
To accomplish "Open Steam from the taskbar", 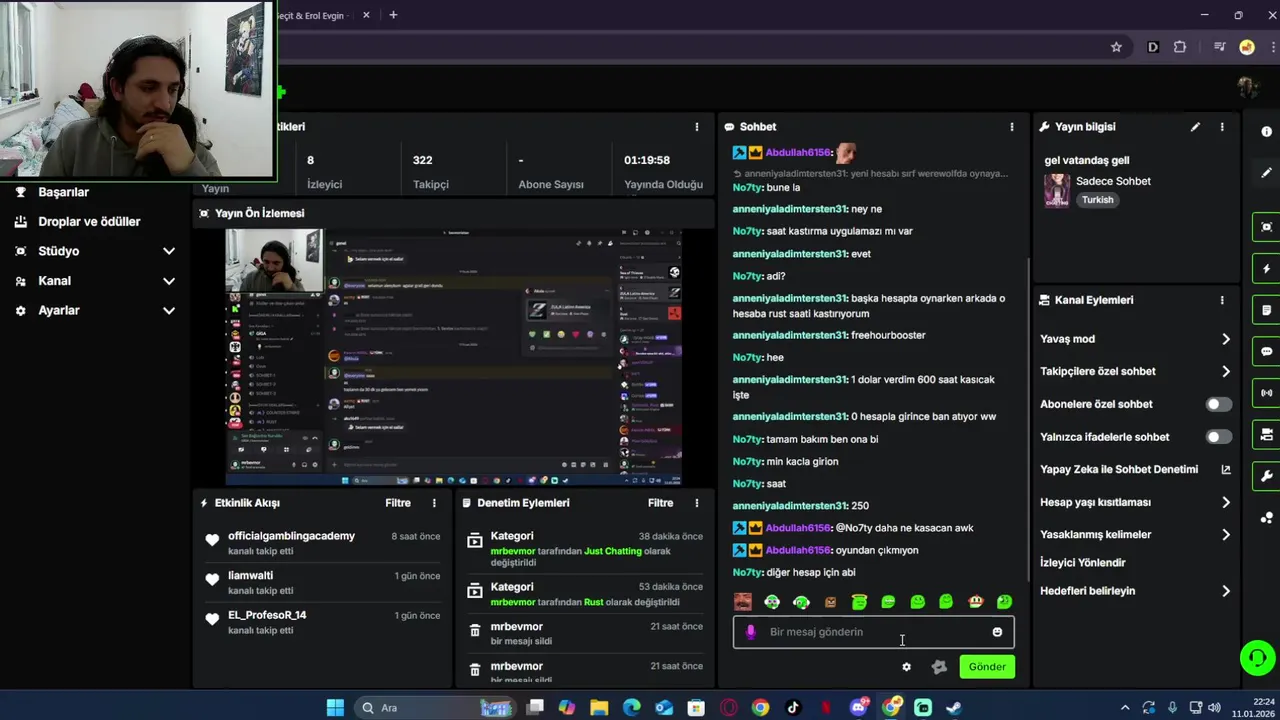I will [x=954, y=708].
